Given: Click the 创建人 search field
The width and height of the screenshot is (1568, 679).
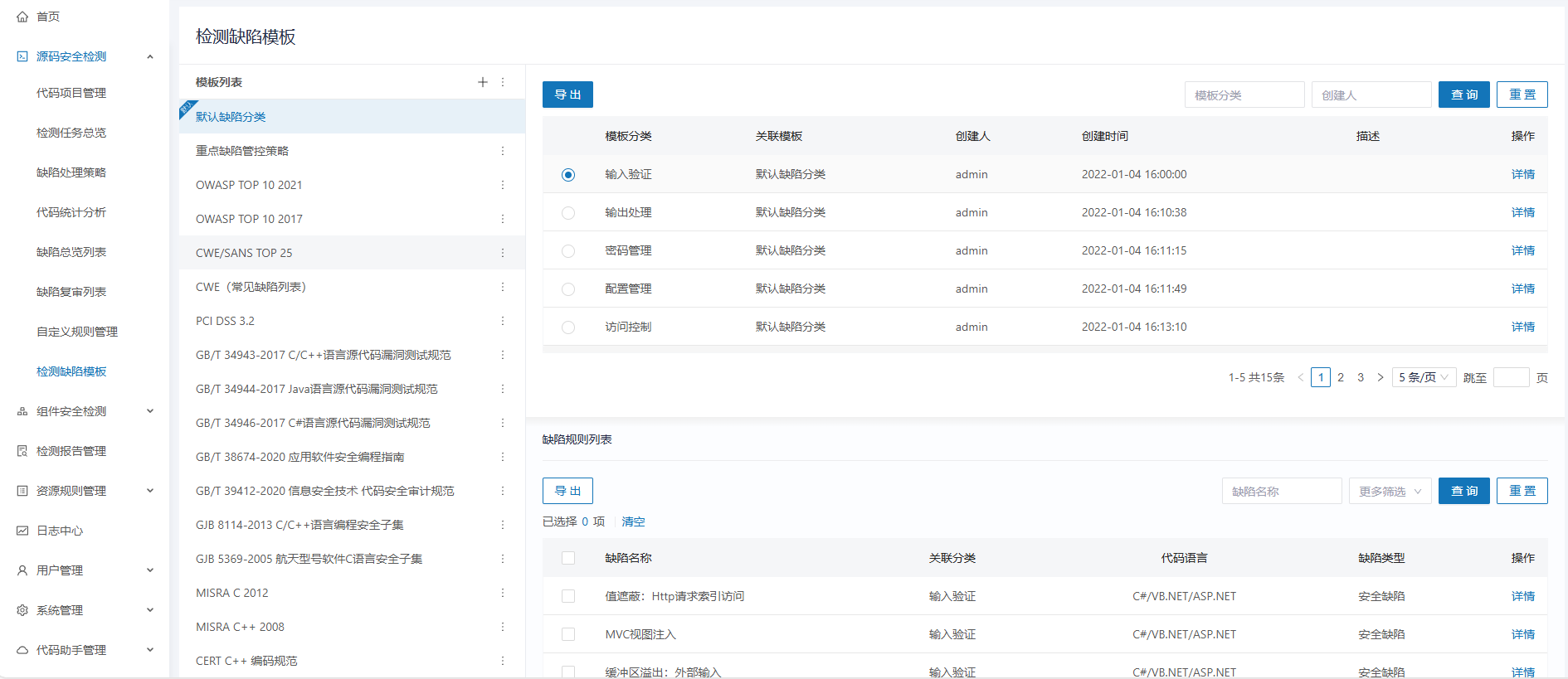Looking at the screenshot, I should click(1371, 95).
